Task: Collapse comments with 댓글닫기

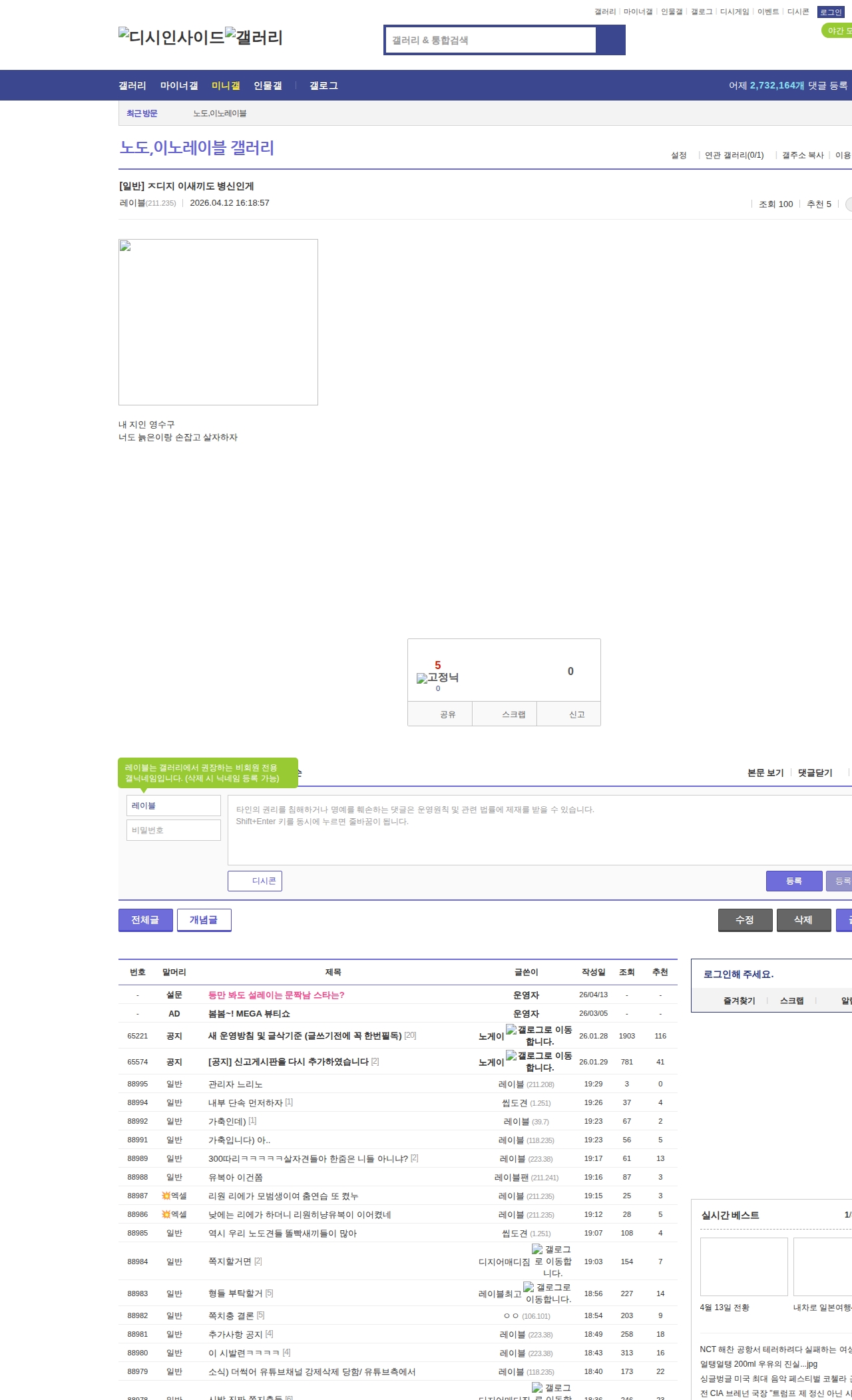Action: (815, 773)
